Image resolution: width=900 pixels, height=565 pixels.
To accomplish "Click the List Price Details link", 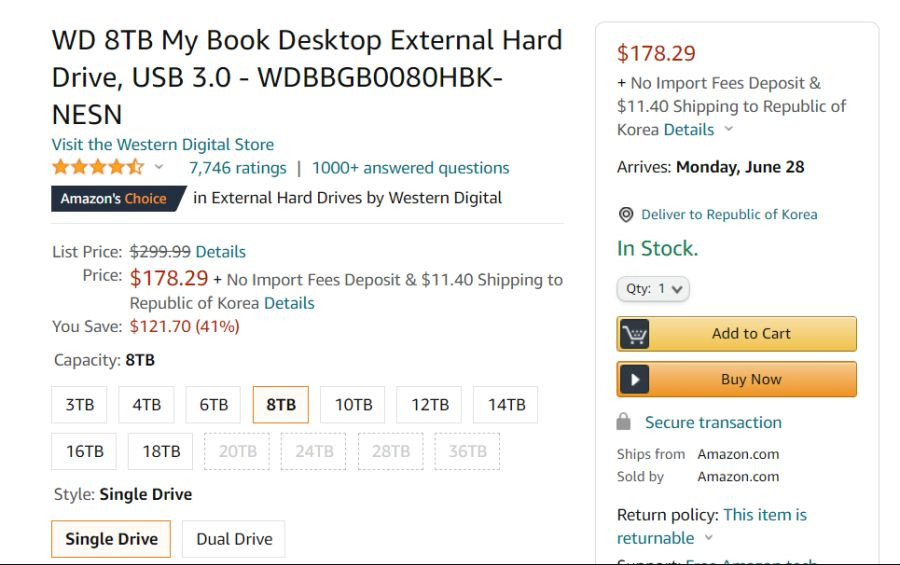I will [220, 251].
